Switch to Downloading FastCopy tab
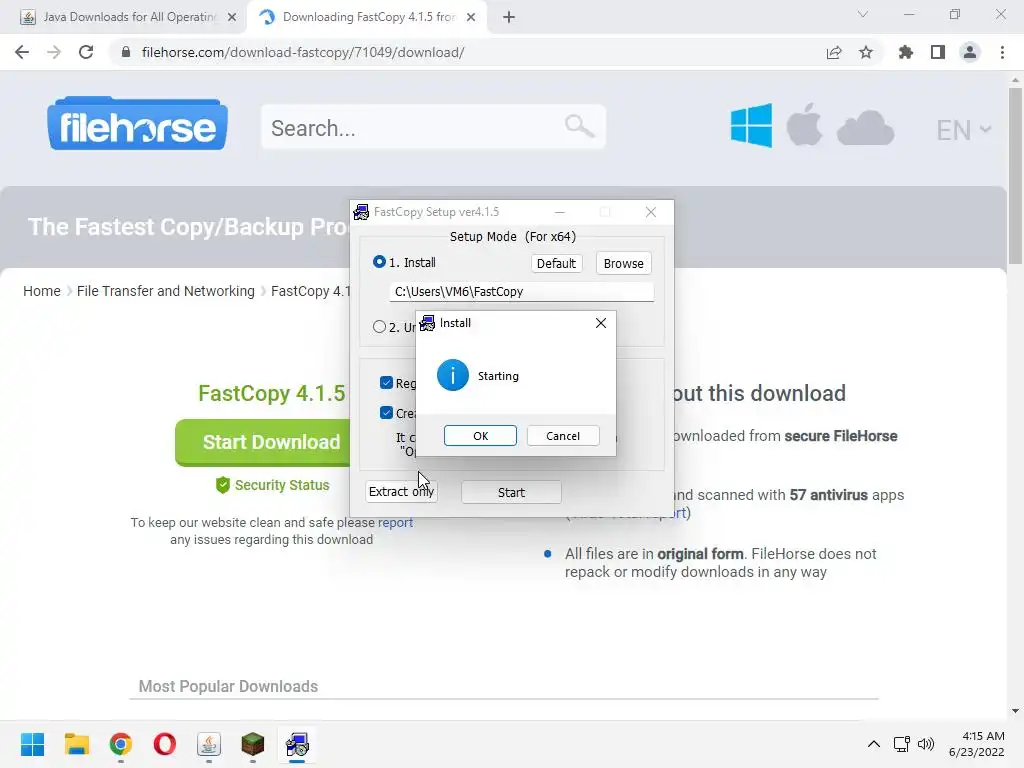Image resolution: width=1024 pixels, height=768 pixels. 367,17
